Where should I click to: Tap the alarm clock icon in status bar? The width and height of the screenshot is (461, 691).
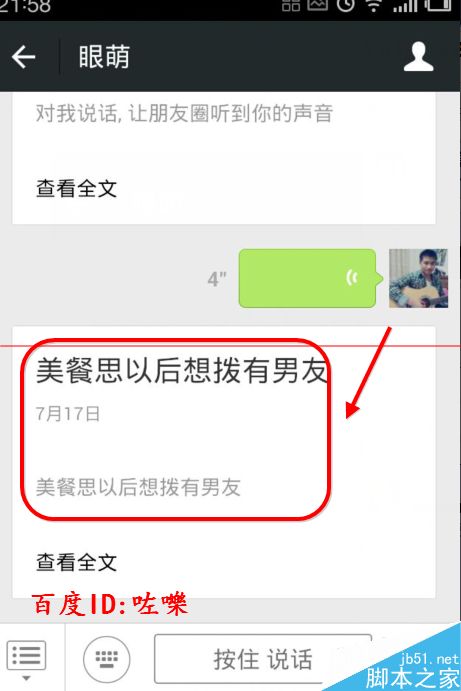point(346,5)
